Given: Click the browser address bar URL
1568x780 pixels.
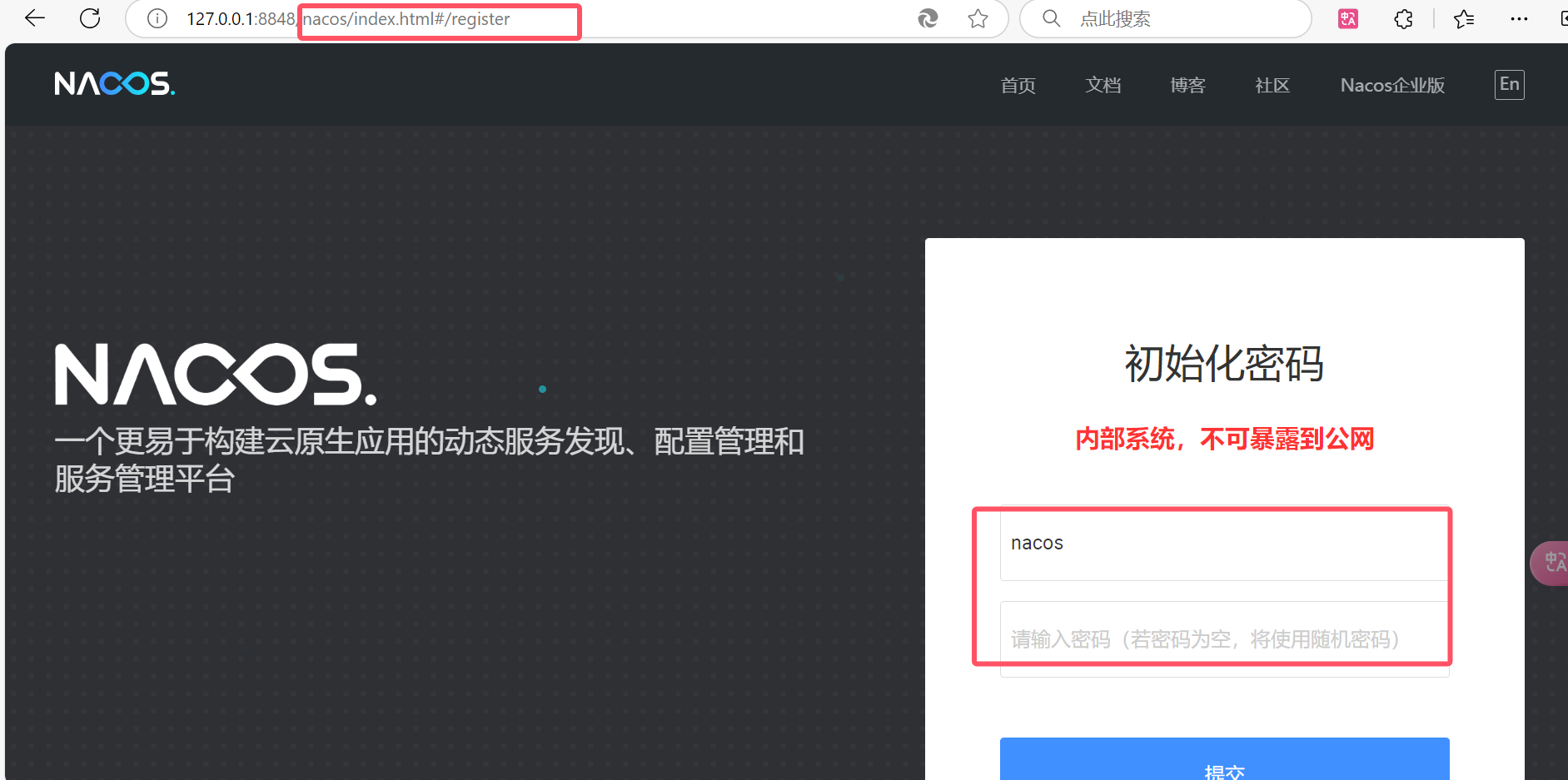Looking at the screenshot, I should [348, 18].
